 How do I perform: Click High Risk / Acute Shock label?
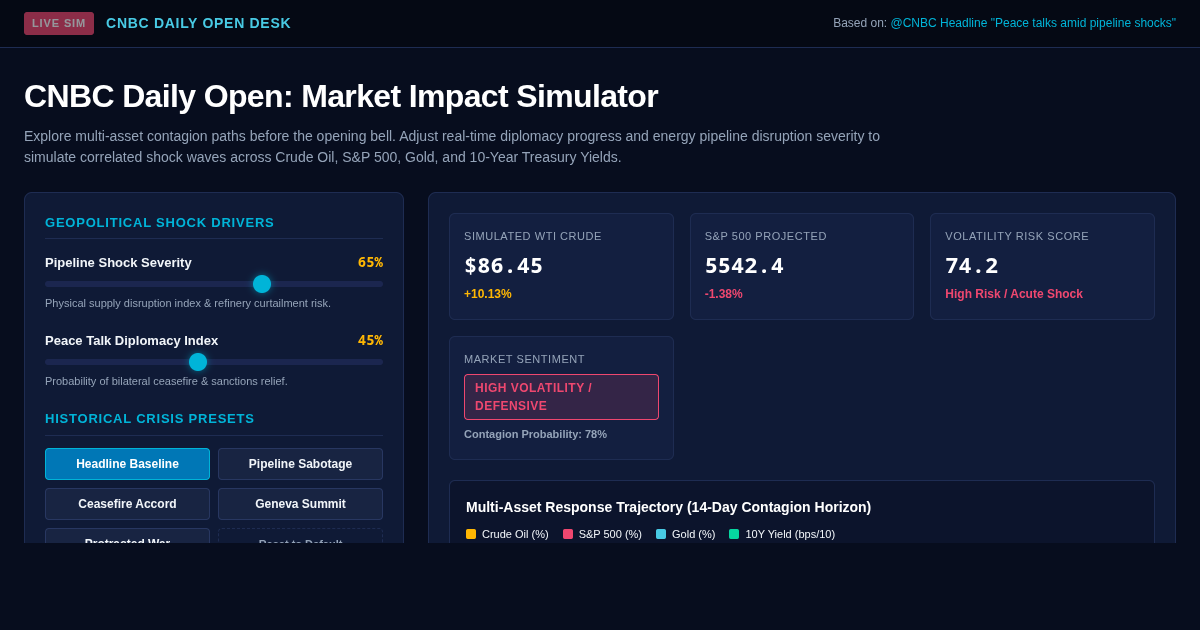click(1014, 294)
